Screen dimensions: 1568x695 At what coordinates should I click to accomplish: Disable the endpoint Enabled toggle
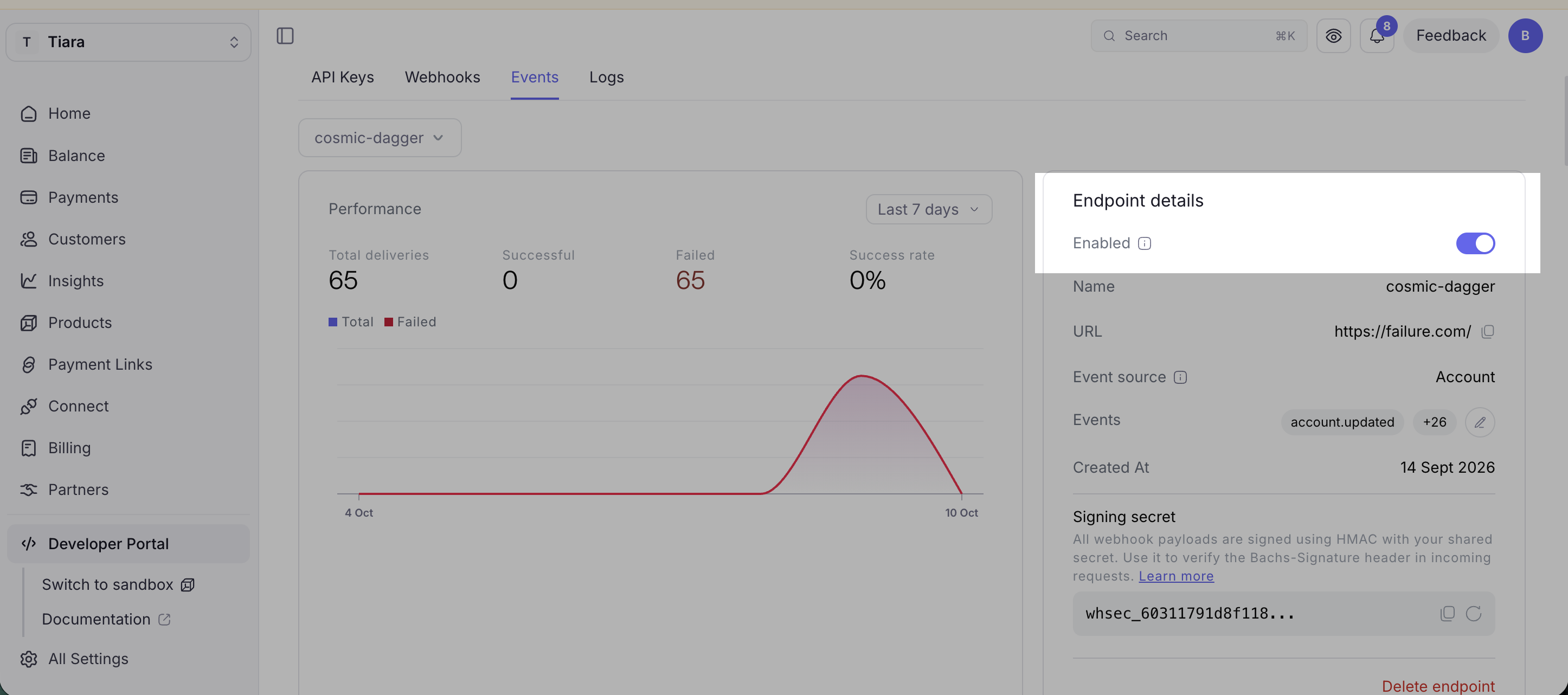pyautogui.click(x=1475, y=243)
